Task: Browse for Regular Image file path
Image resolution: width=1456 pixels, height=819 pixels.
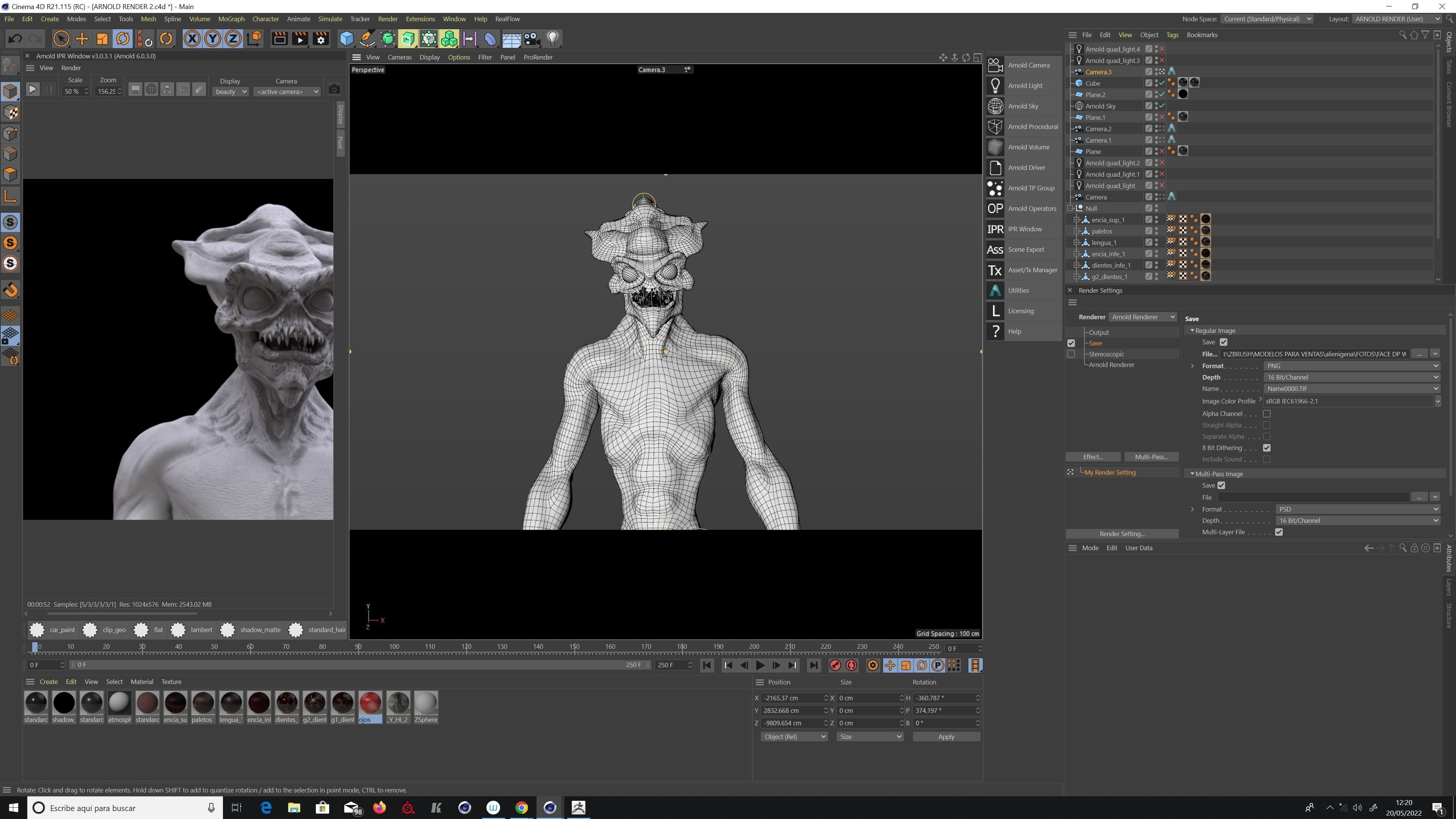Action: [x=1419, y=354]
